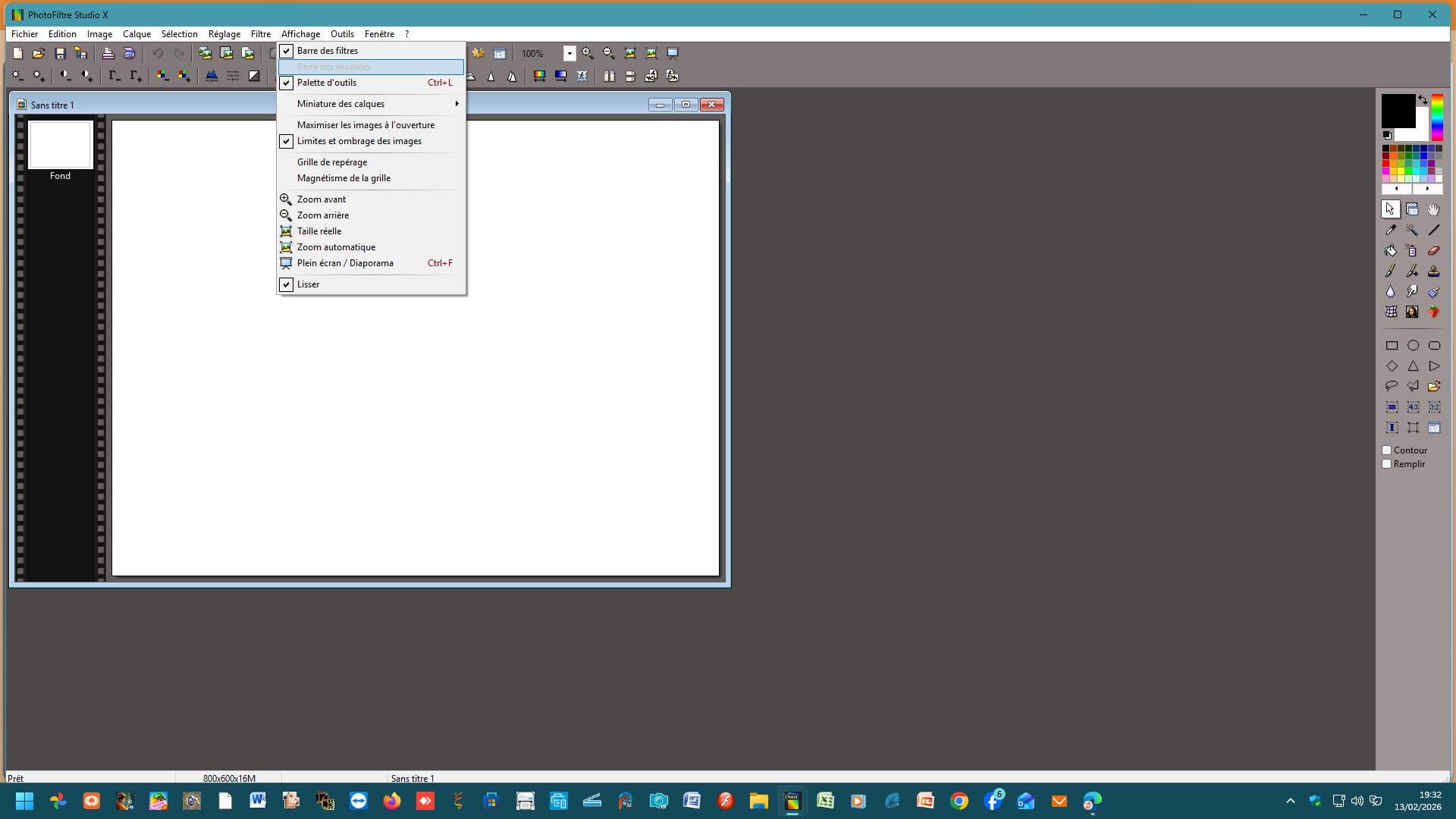Open the Filtre menu
1456x819 pixels.
pos(260,34)
